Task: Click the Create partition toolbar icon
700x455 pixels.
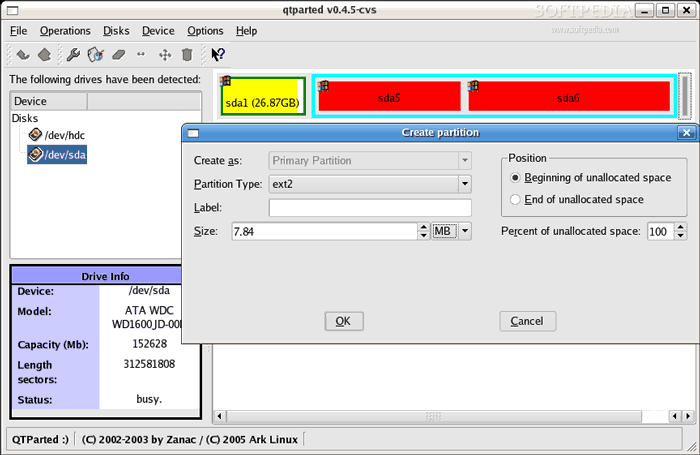Action: pyautogui.click(x=96, y=55)
